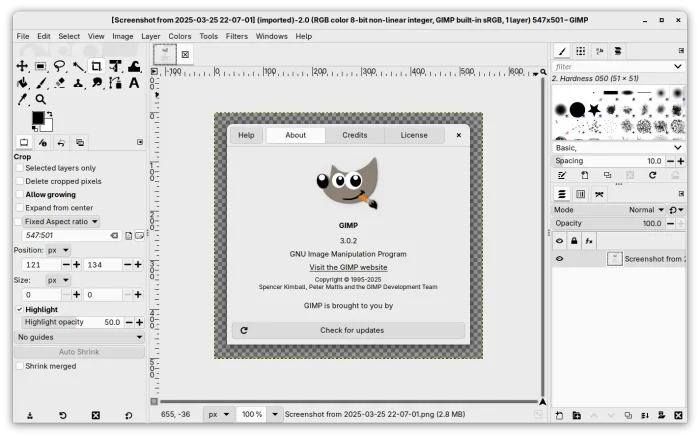The height and width of the screenshot is (437, 700).
Task: Open the No guides dropdown
Action: [x=79, y=337]
